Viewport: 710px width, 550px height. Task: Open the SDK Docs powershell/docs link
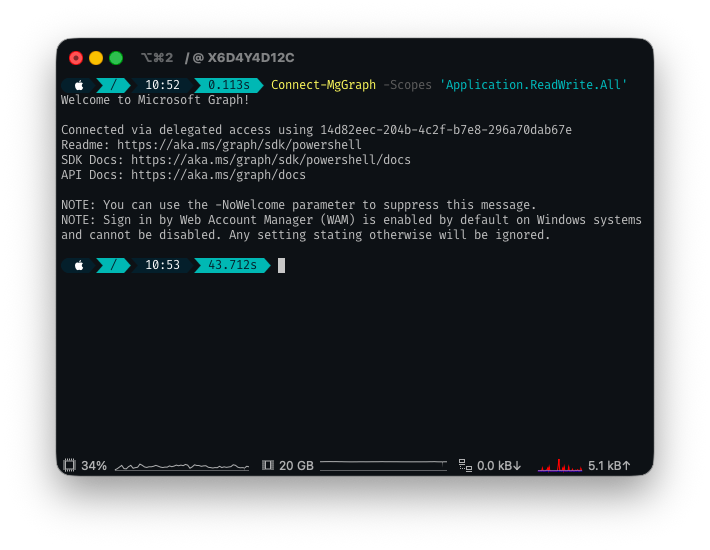pyautogui.click(x=270, y=160)
